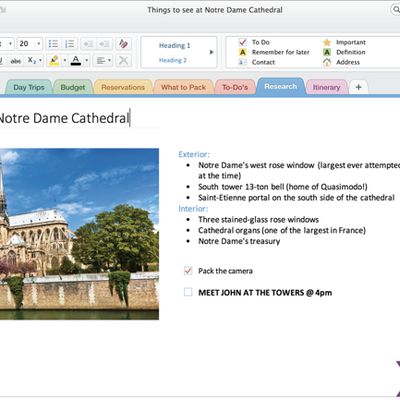This screenshot has width=400, height=400.
Task: Open the Itinerary tab
Action: (326, 87)
